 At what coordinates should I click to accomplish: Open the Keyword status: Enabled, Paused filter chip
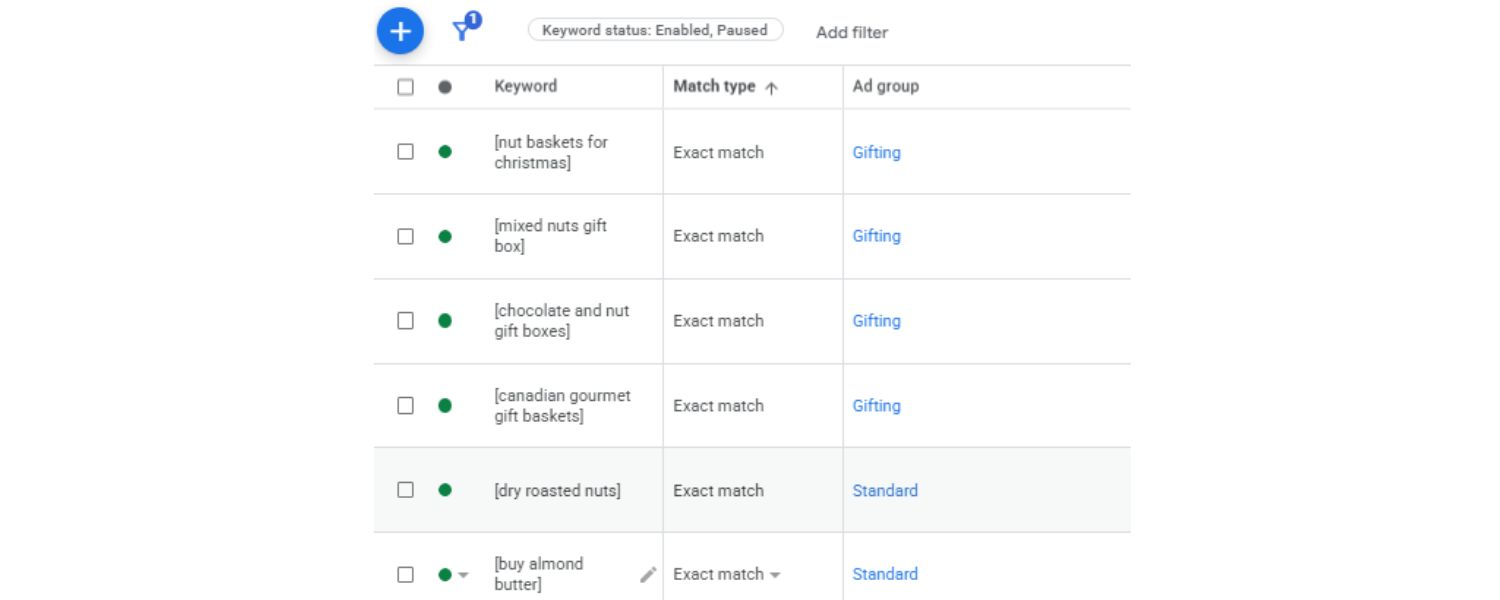pyautogui.click(x=655, y=30)
